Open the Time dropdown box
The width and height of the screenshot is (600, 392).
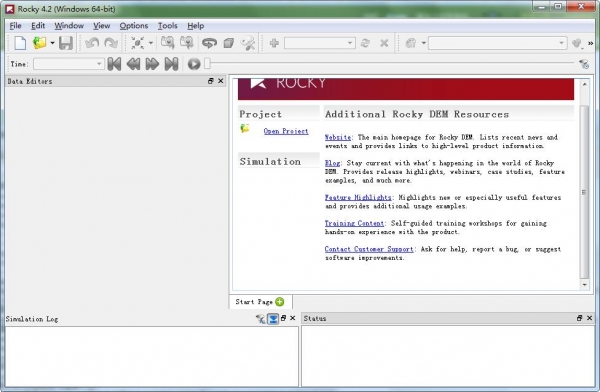tap(68, 64)
